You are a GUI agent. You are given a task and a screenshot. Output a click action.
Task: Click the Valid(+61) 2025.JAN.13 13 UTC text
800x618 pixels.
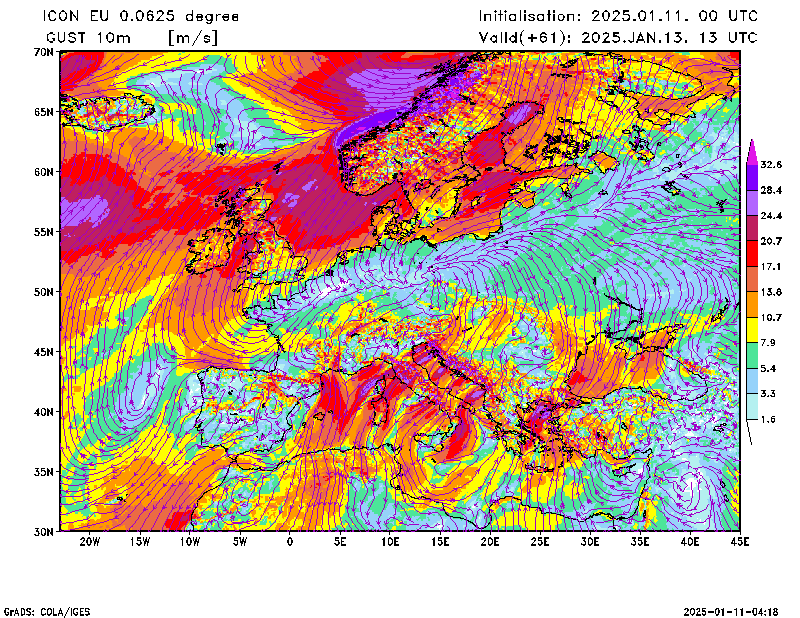(x=617, y=38)
